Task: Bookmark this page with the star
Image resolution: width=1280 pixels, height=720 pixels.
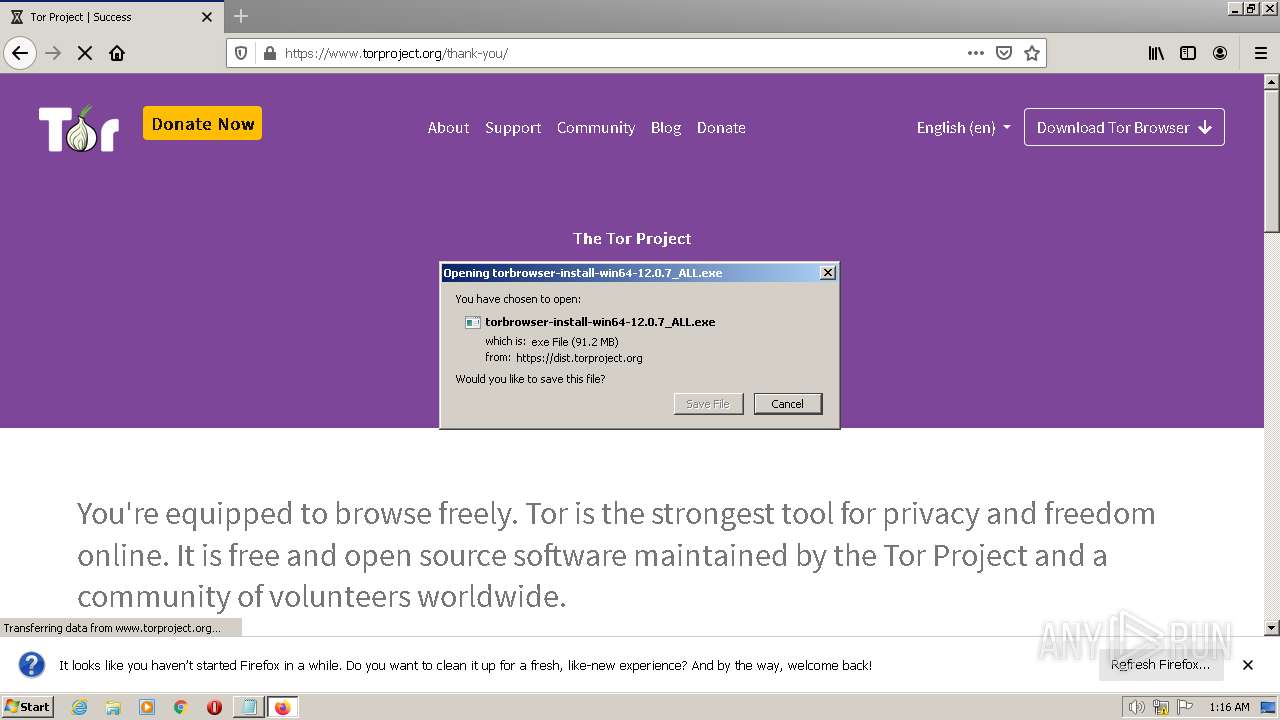Action: pyautogui.click(x=1032, y=53)
